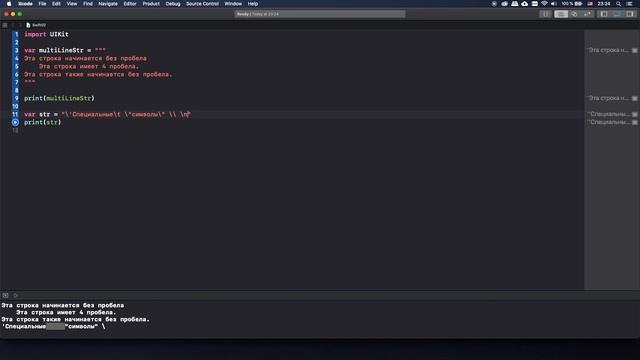Click the Ready activity status field
The width and height of the screenshot is (640, 360).
(x=320, y=14)
